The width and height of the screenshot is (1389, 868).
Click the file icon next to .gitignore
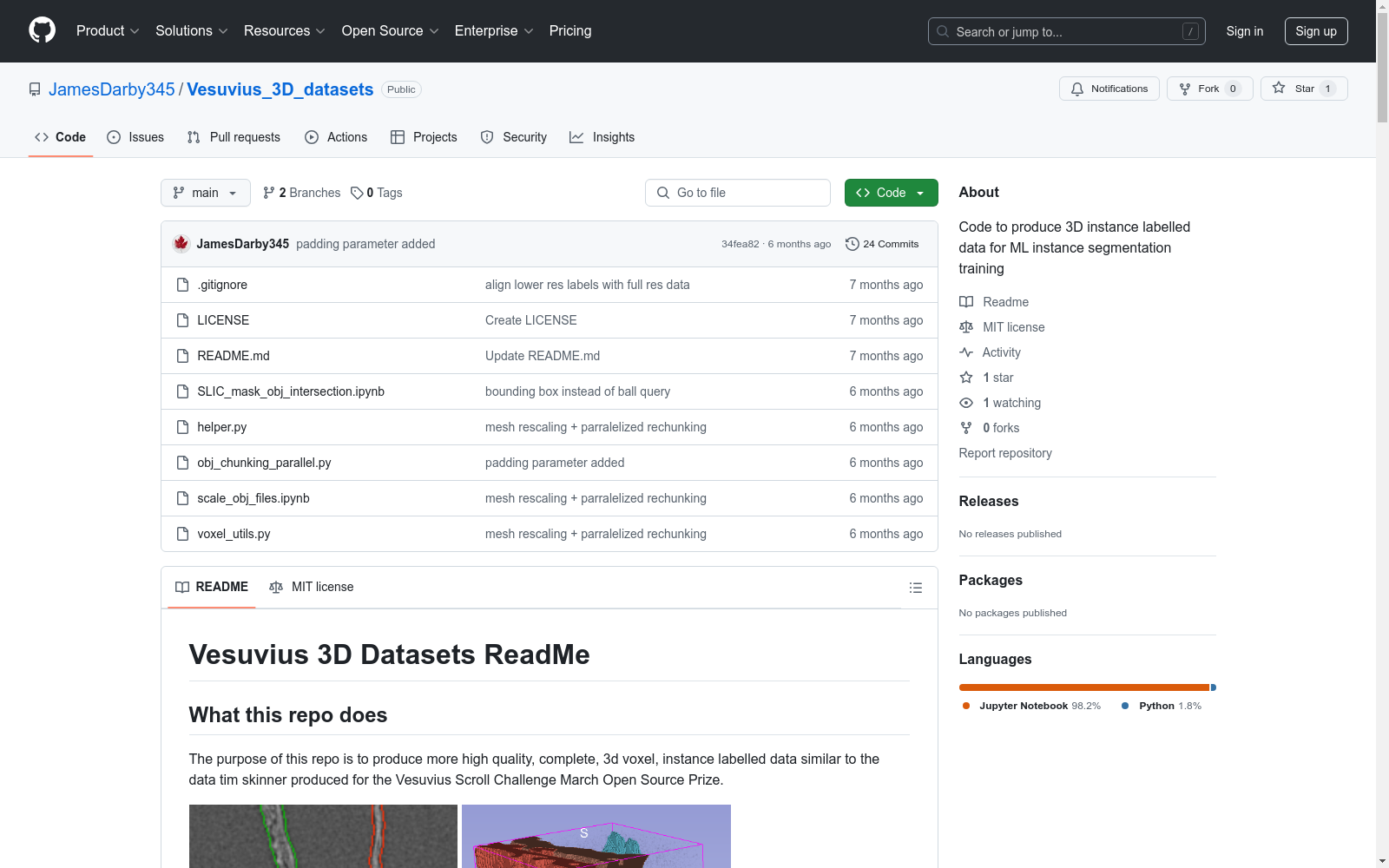pos(182,285)
